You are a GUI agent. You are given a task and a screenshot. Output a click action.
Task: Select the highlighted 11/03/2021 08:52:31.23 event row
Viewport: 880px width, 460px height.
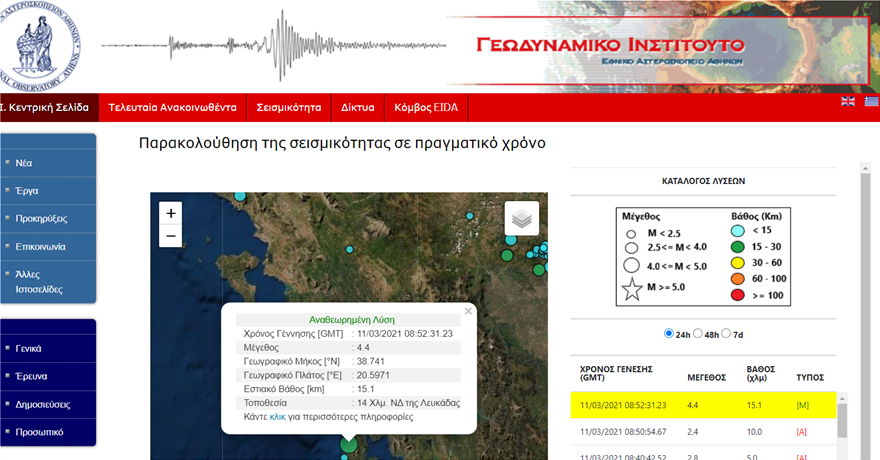703,405
